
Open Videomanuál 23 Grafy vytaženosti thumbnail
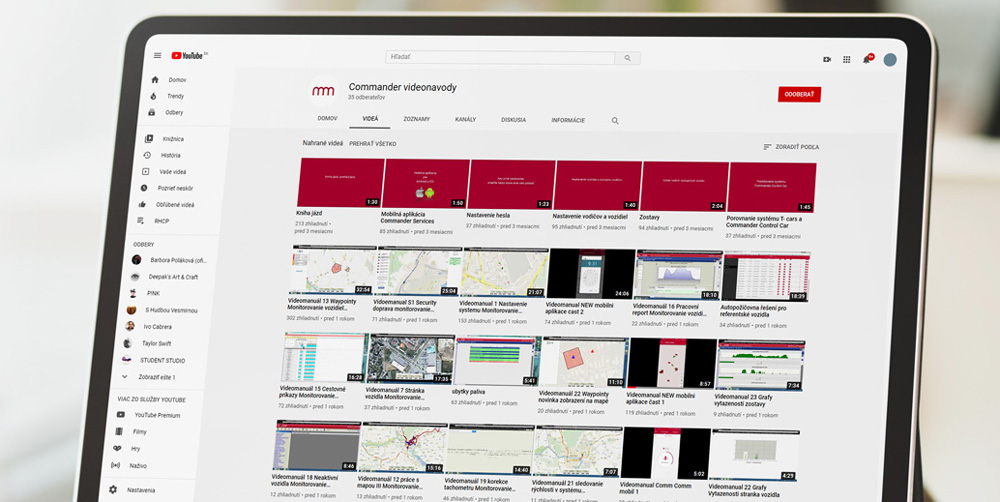pyautogui.click(x=760, y=364)
